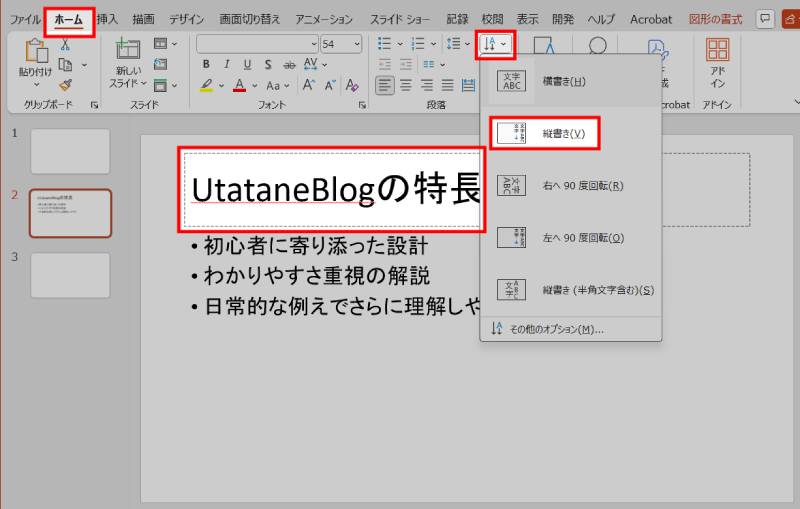Apply the red font color
The image size is (800, 509).
point(239,85)
